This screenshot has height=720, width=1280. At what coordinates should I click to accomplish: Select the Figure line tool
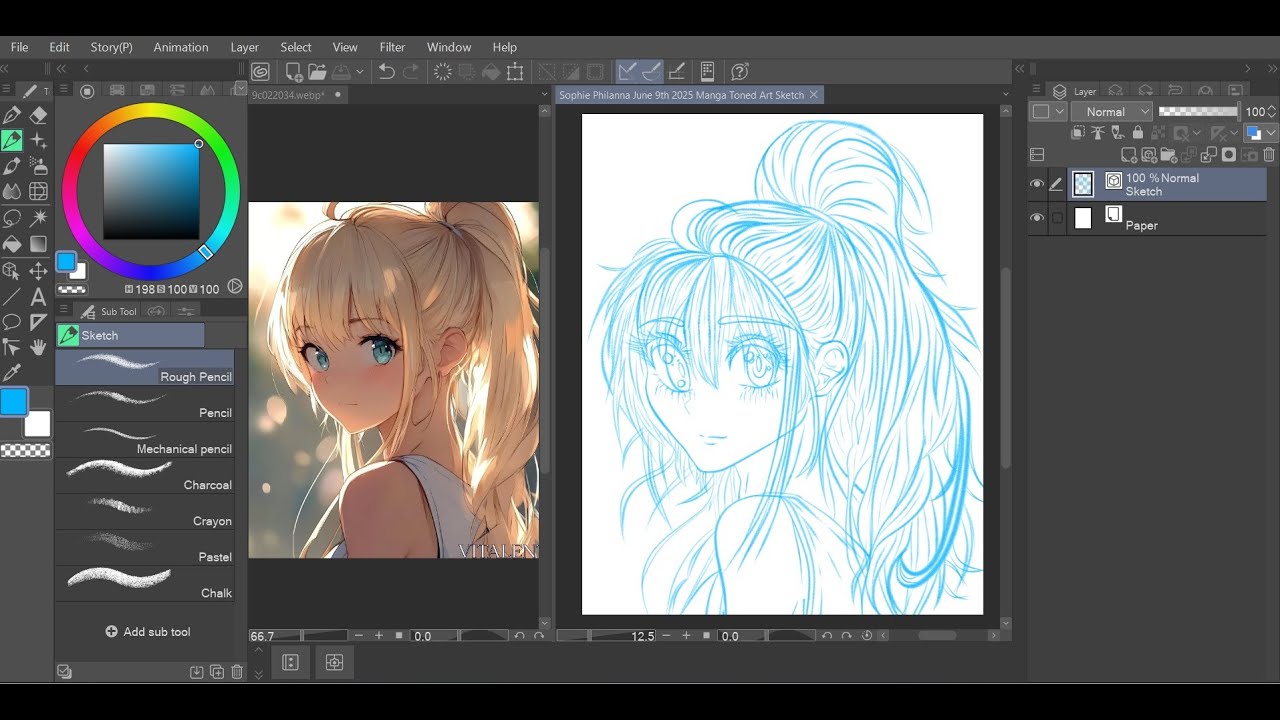click(12, 296)
